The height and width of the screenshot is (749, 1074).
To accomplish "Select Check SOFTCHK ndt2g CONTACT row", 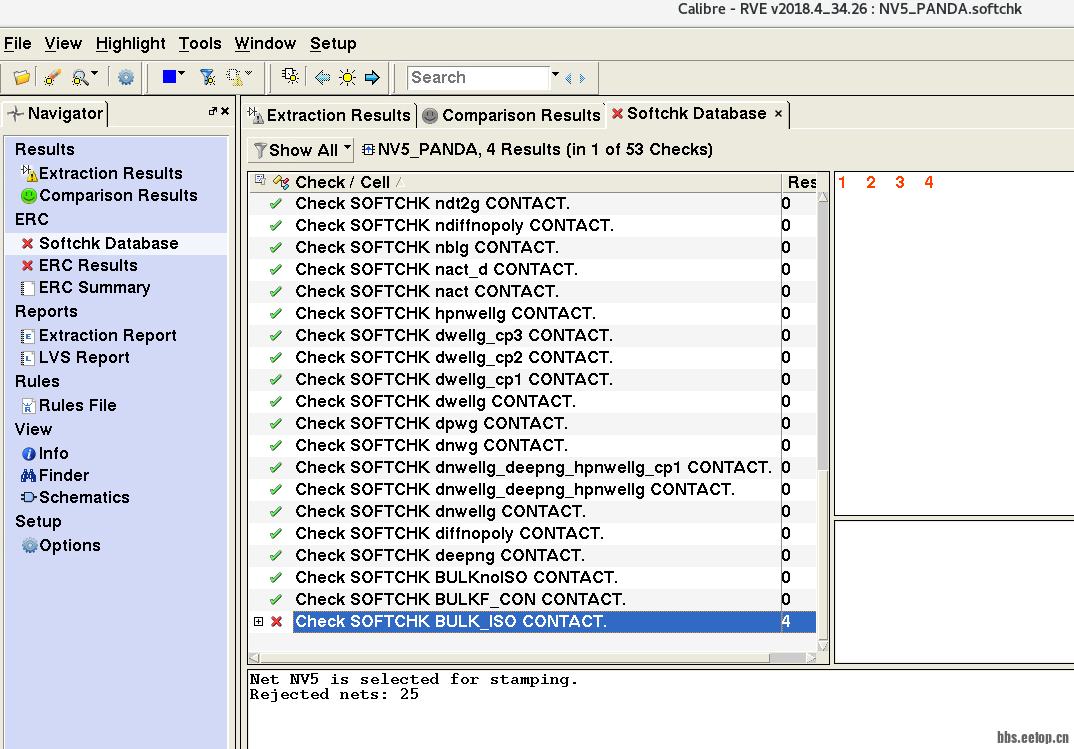I will (533, 204).
